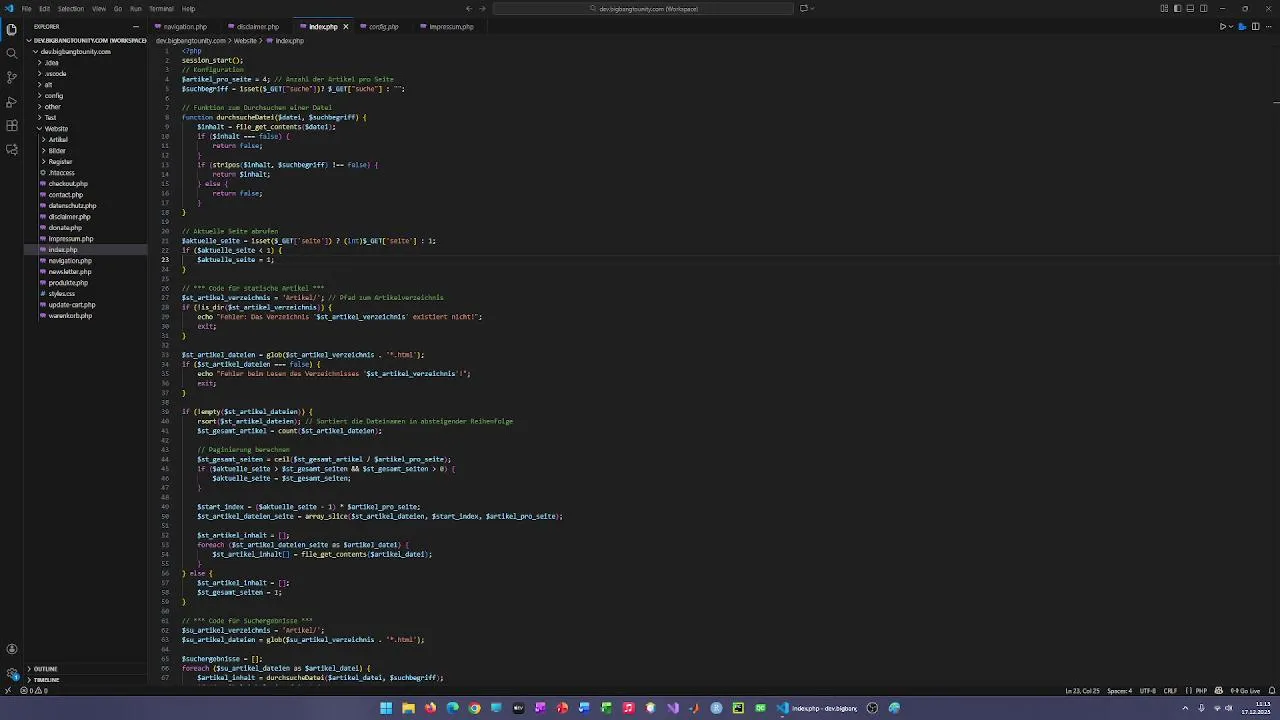Click the Website breadcrumb segment
Image resolution: width=1280 pixels, height=720 pixels.
(x=245, y=41)
